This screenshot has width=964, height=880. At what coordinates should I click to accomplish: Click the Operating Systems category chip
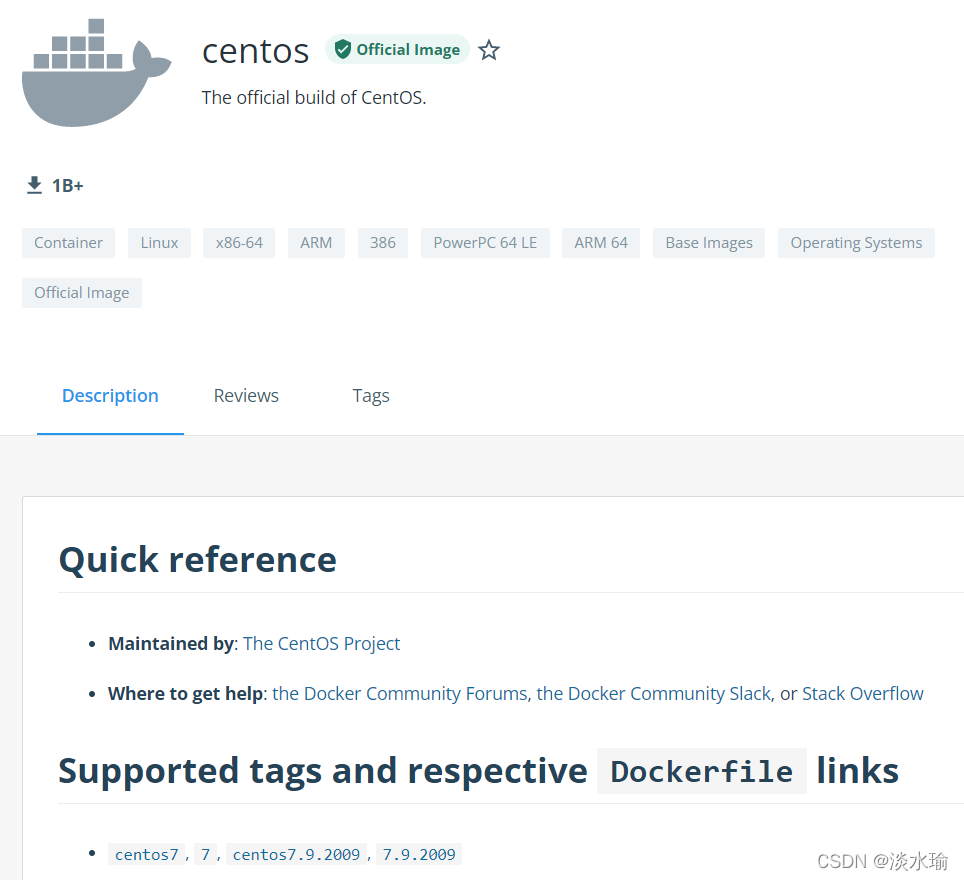(856, 243)
